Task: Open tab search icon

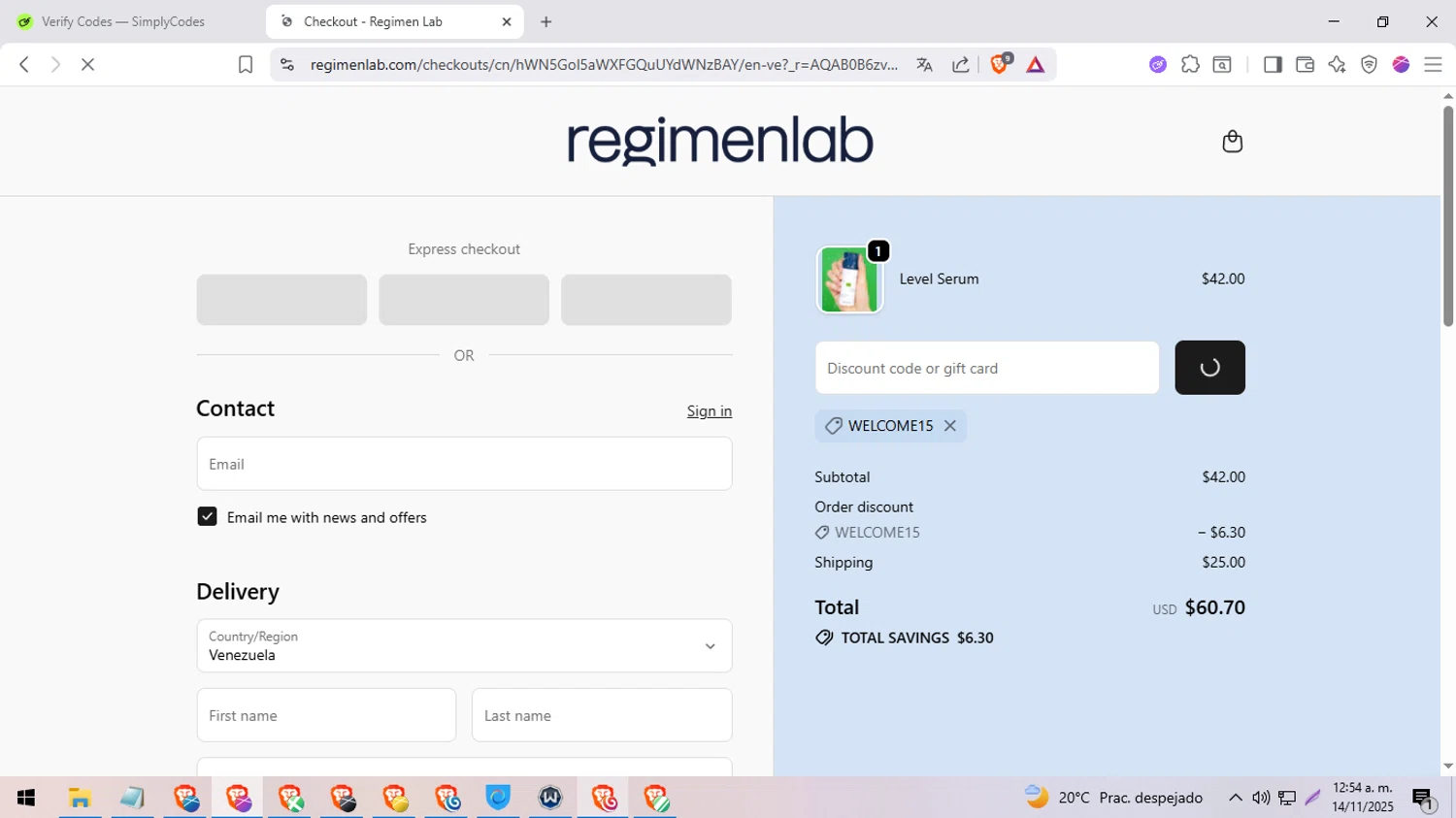Action: [x=1222, y=64]
